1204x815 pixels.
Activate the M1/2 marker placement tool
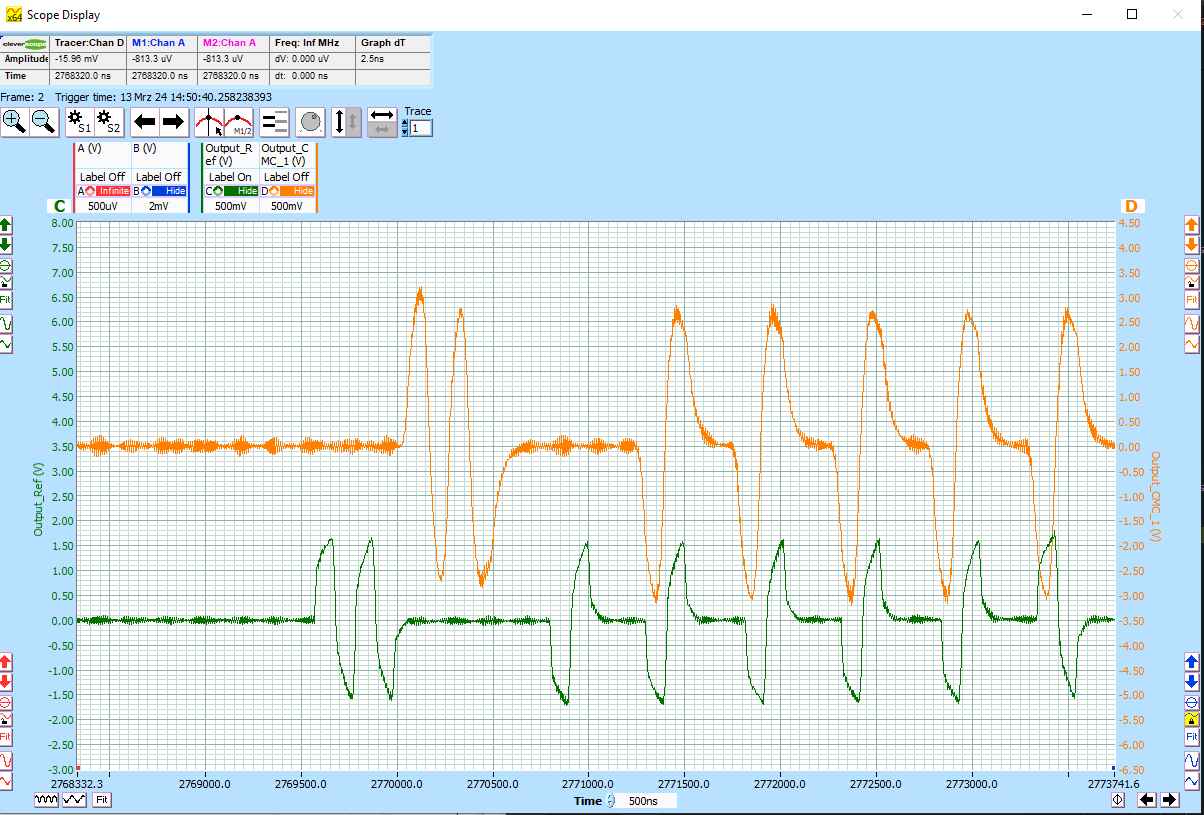point(238,122)
